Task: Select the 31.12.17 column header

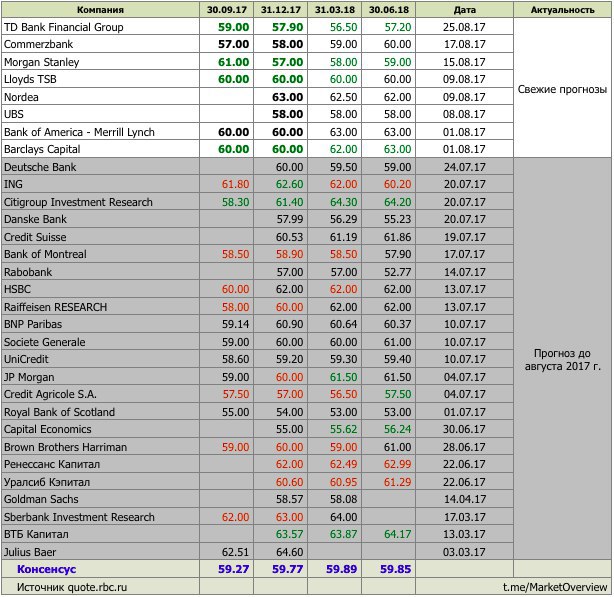Action: tap(281, 10)
